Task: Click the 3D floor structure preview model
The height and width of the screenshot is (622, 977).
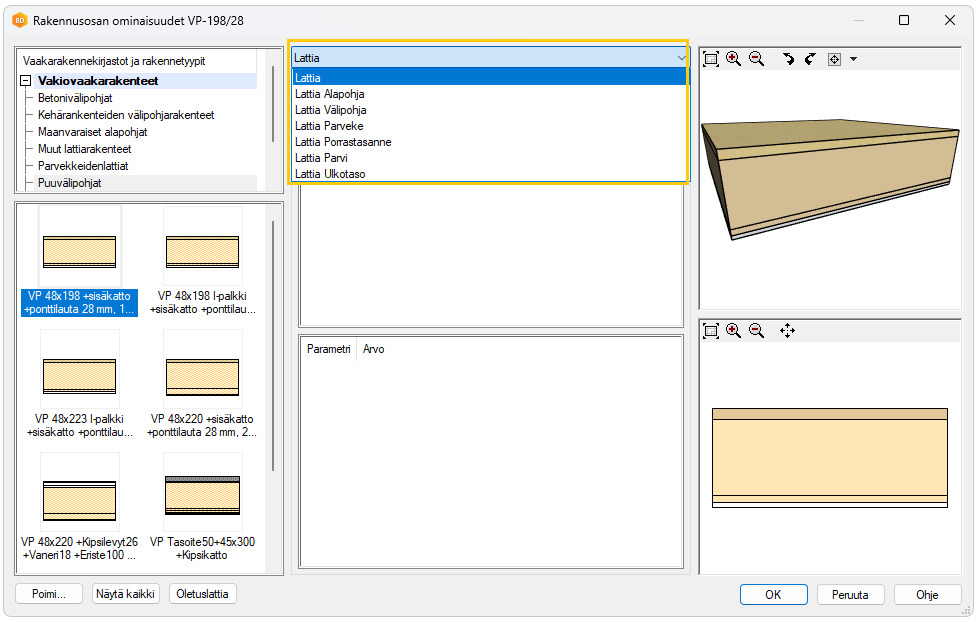Action: [x=830, y=179]
